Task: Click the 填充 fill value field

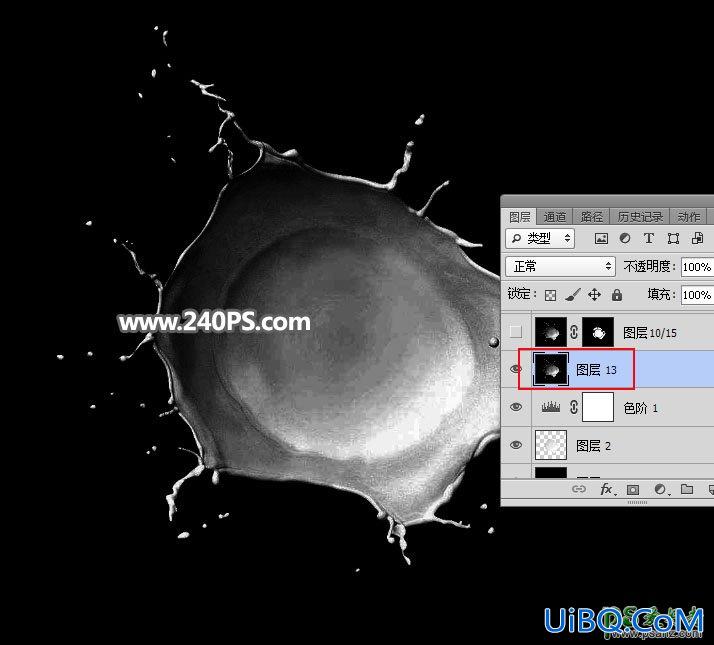Action: 697,295
